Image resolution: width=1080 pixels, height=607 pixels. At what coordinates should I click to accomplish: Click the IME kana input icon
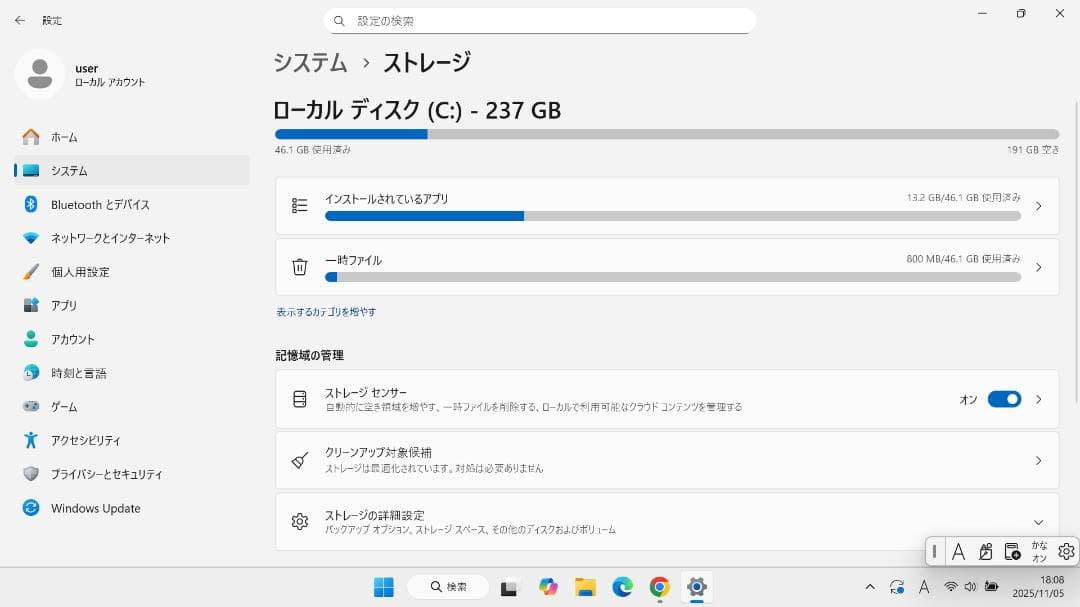1038,551
